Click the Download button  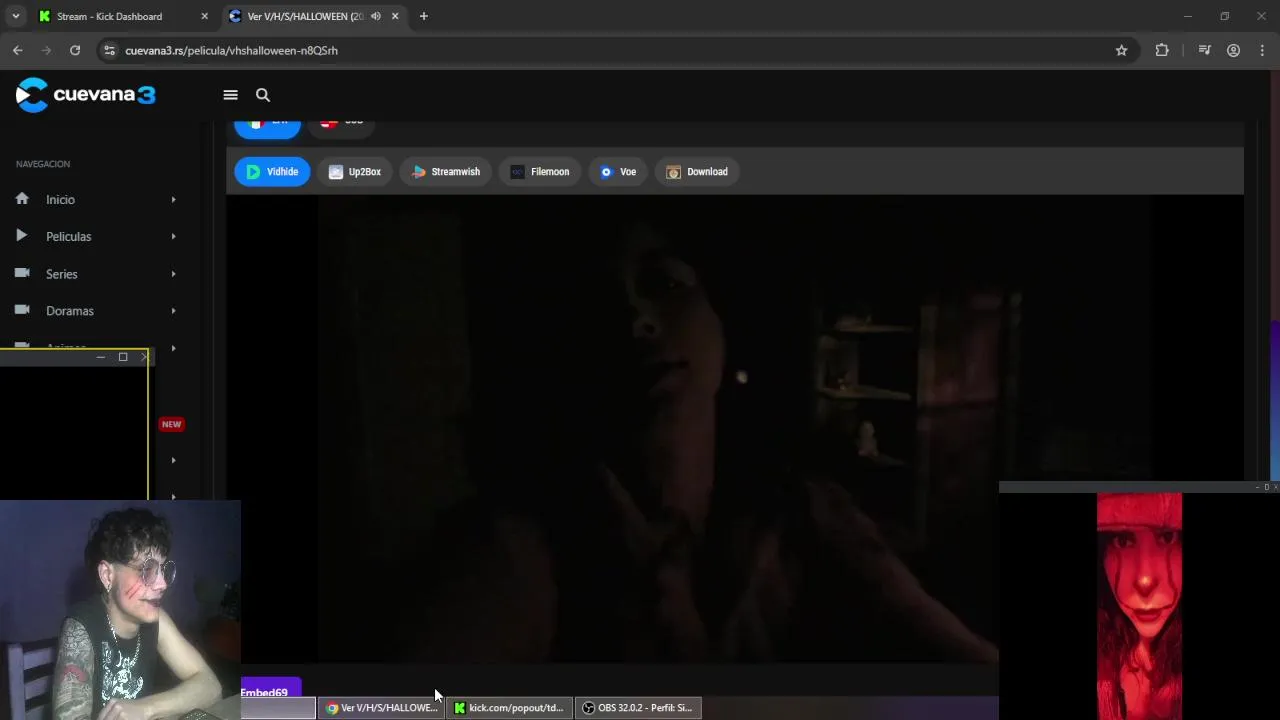[x=697, y=172]
